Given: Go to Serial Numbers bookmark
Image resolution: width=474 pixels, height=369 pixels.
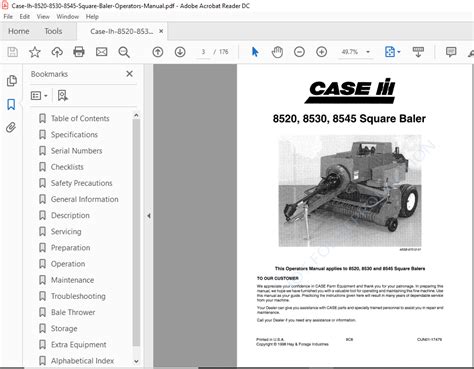Looking at the screenshot, I should tap(76, 151).
